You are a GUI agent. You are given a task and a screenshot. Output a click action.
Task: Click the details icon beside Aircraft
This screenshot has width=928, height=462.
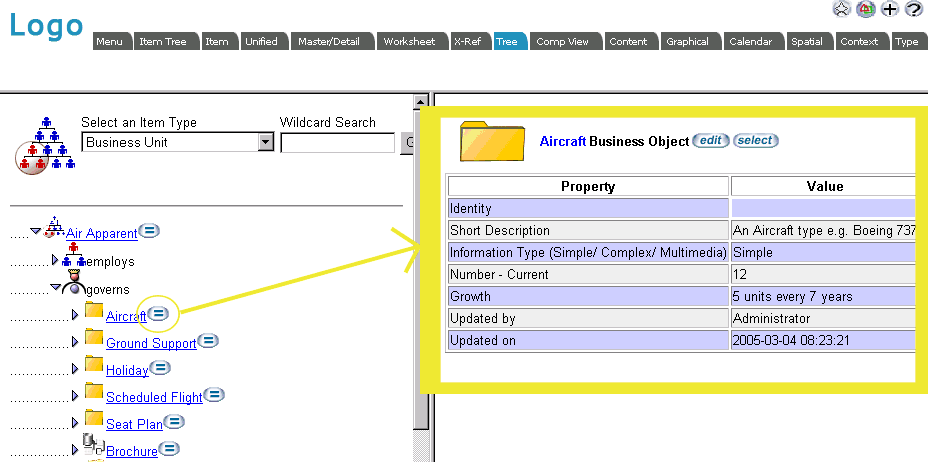pyautogui.click(x=159, y=314)
